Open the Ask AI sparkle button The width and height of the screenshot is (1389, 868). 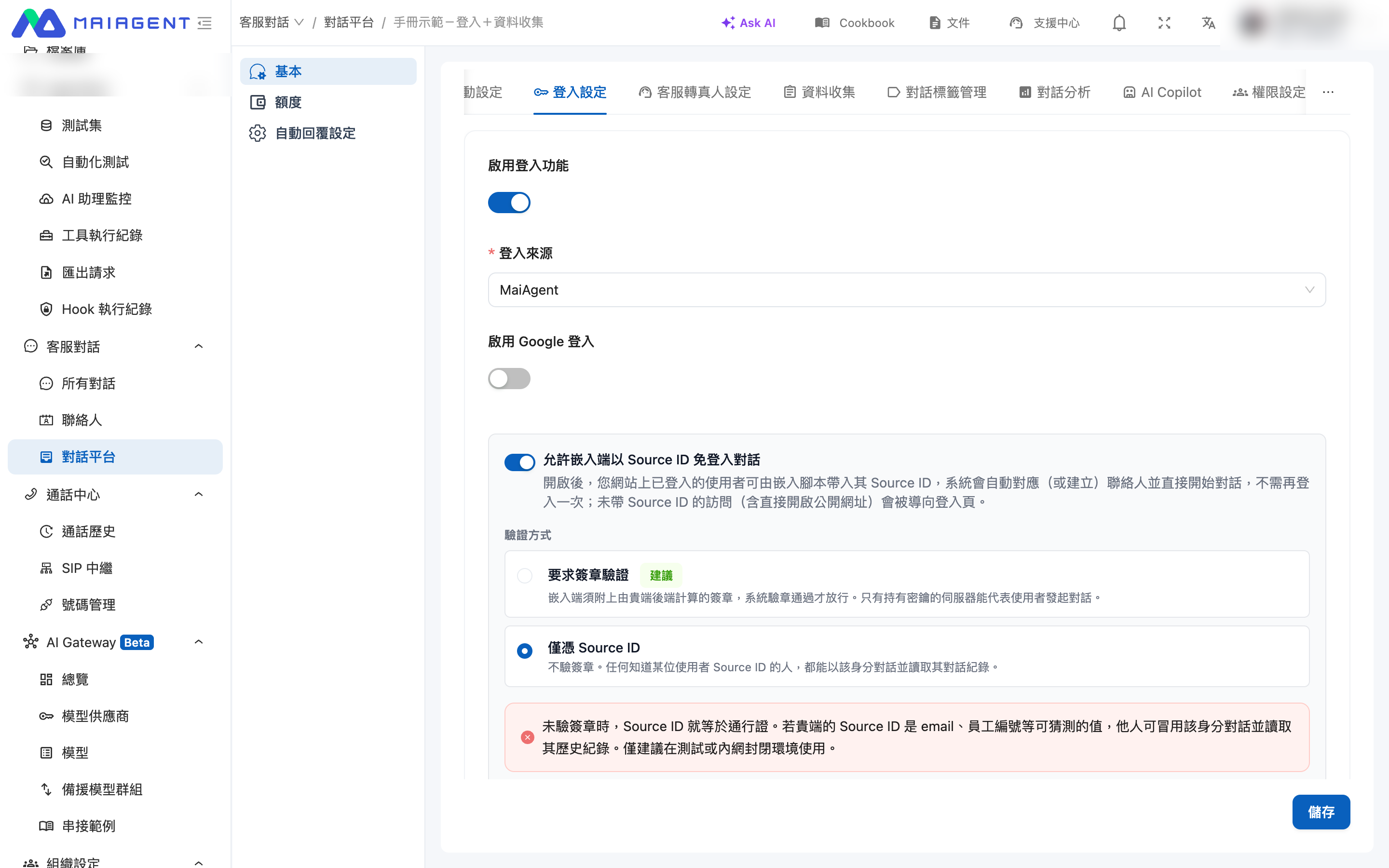[748, 23]
